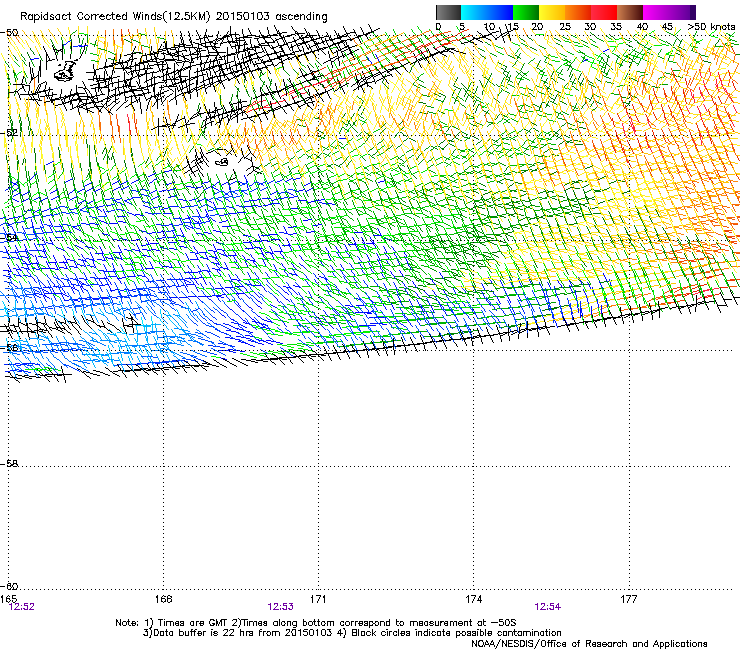Click the yellow 20-25 knots legend swatch
Viewport: 740px width, 650px height.
point(552,12)
